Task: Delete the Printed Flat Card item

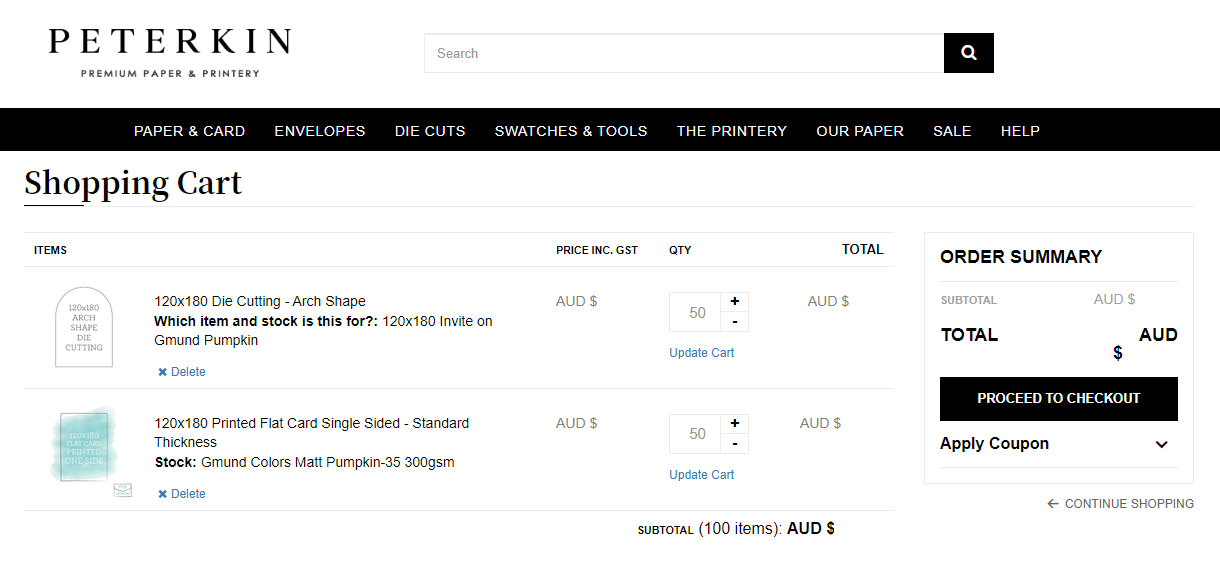Action: click(x=182, y=494)
